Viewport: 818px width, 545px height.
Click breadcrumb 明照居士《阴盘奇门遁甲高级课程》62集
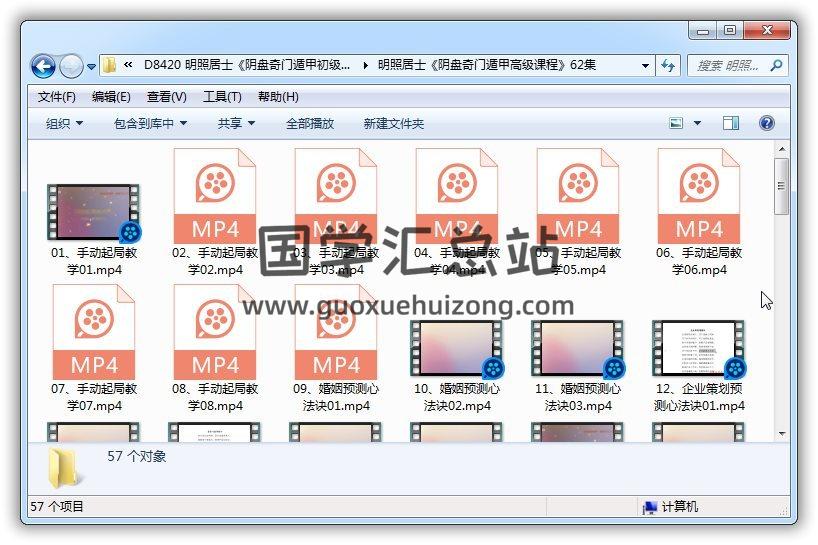(x=487, y=65)
